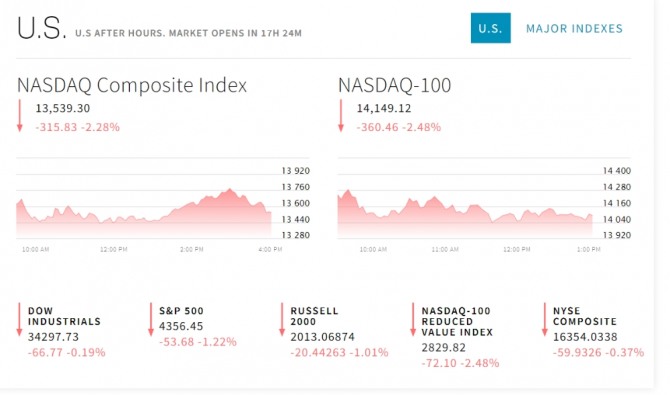
Task: Open NASDAQ-100 REDUCED VALUE INDEX entry
Action: [457, 321]
